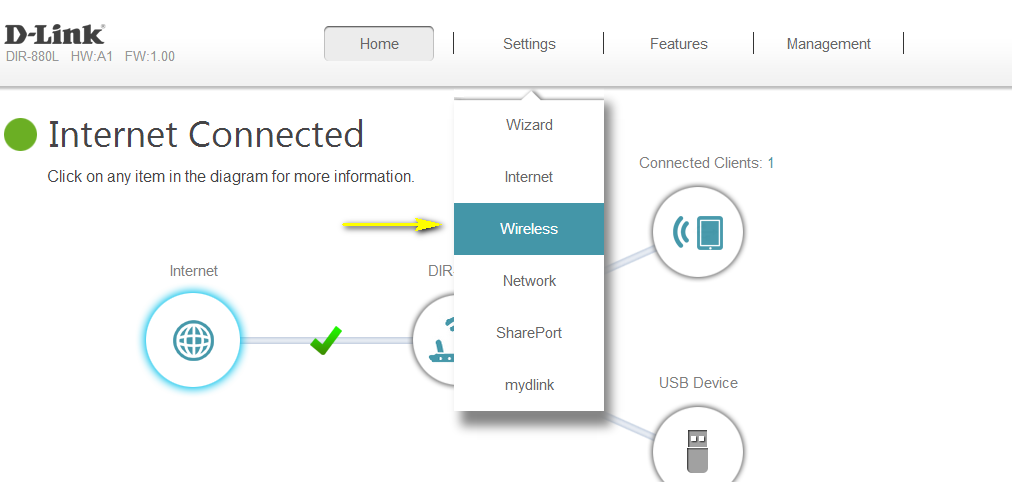This screenshot has width=1012, height=482.
Task: Click the partially hidden router icon
Action: click(x=434, y=341)
